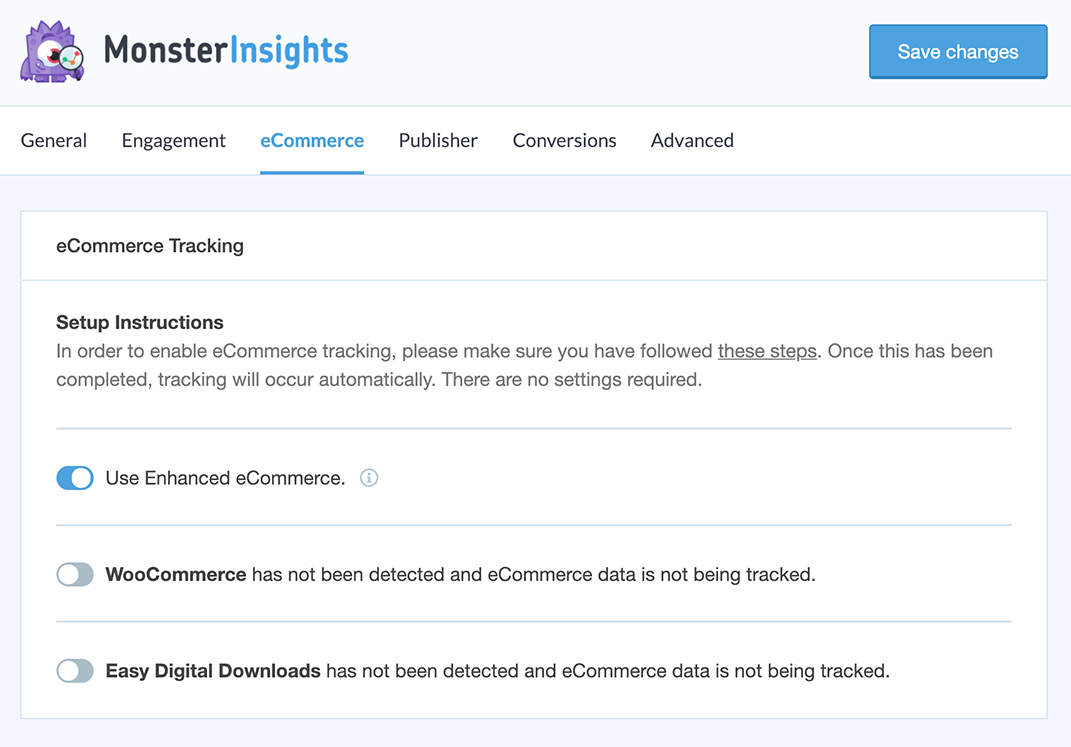Click the eCommerce Tracking panel header
Screen dimensions: 1071x747
(x=150, y=246)
